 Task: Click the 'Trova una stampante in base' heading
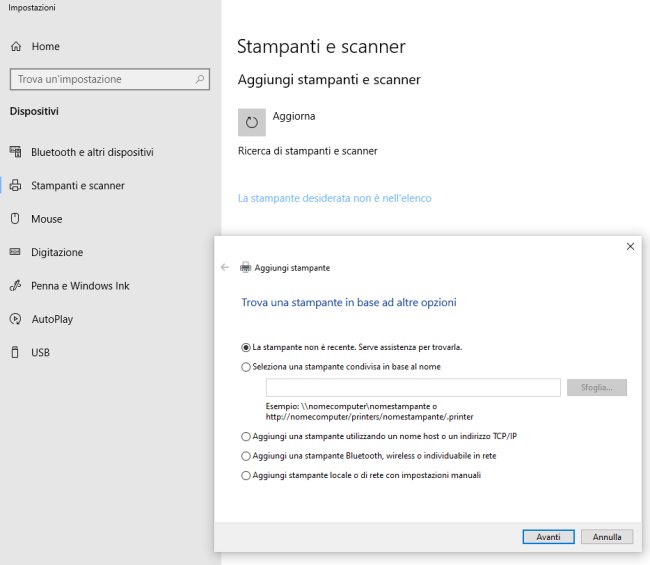pyautogui.click(x=349, y=303)
